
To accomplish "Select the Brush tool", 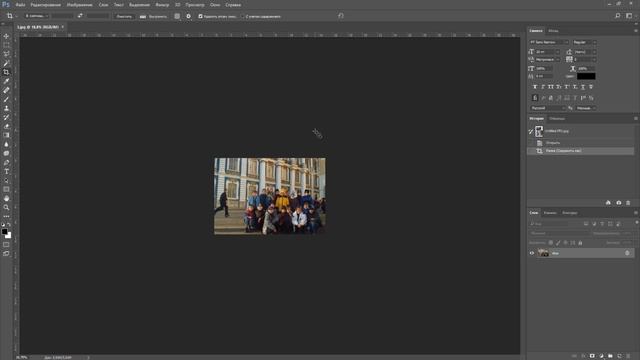I will coord(6,99).
